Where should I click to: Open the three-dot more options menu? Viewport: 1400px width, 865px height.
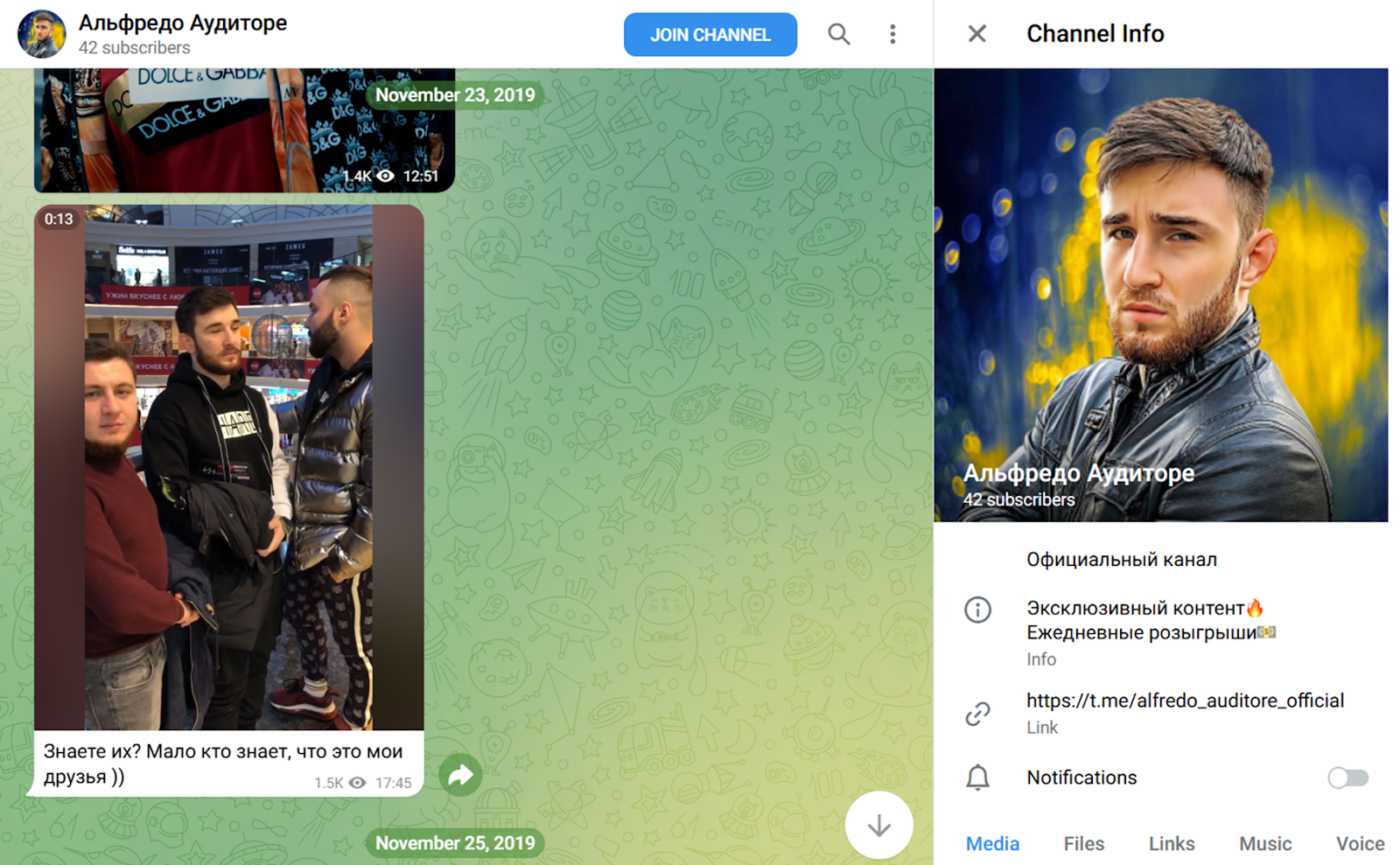892,34
